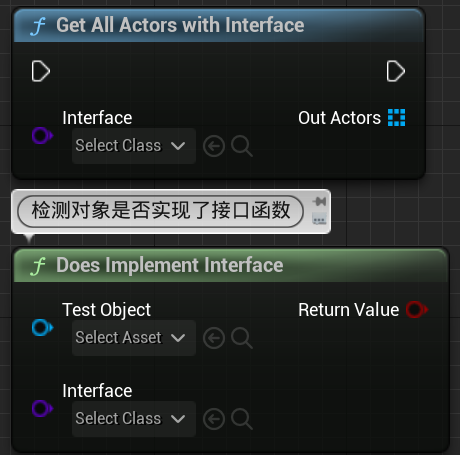Toggle pin on the comment bubble
Image resolution: width=460 pixels, height=455 pixels.
pos(319,201)
